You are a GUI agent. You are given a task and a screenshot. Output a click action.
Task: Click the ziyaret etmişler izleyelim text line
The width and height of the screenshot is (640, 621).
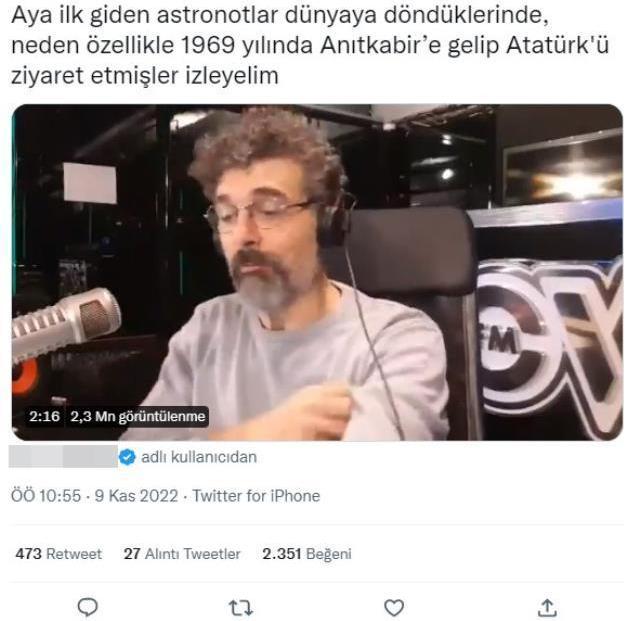(x=145, y=76)
